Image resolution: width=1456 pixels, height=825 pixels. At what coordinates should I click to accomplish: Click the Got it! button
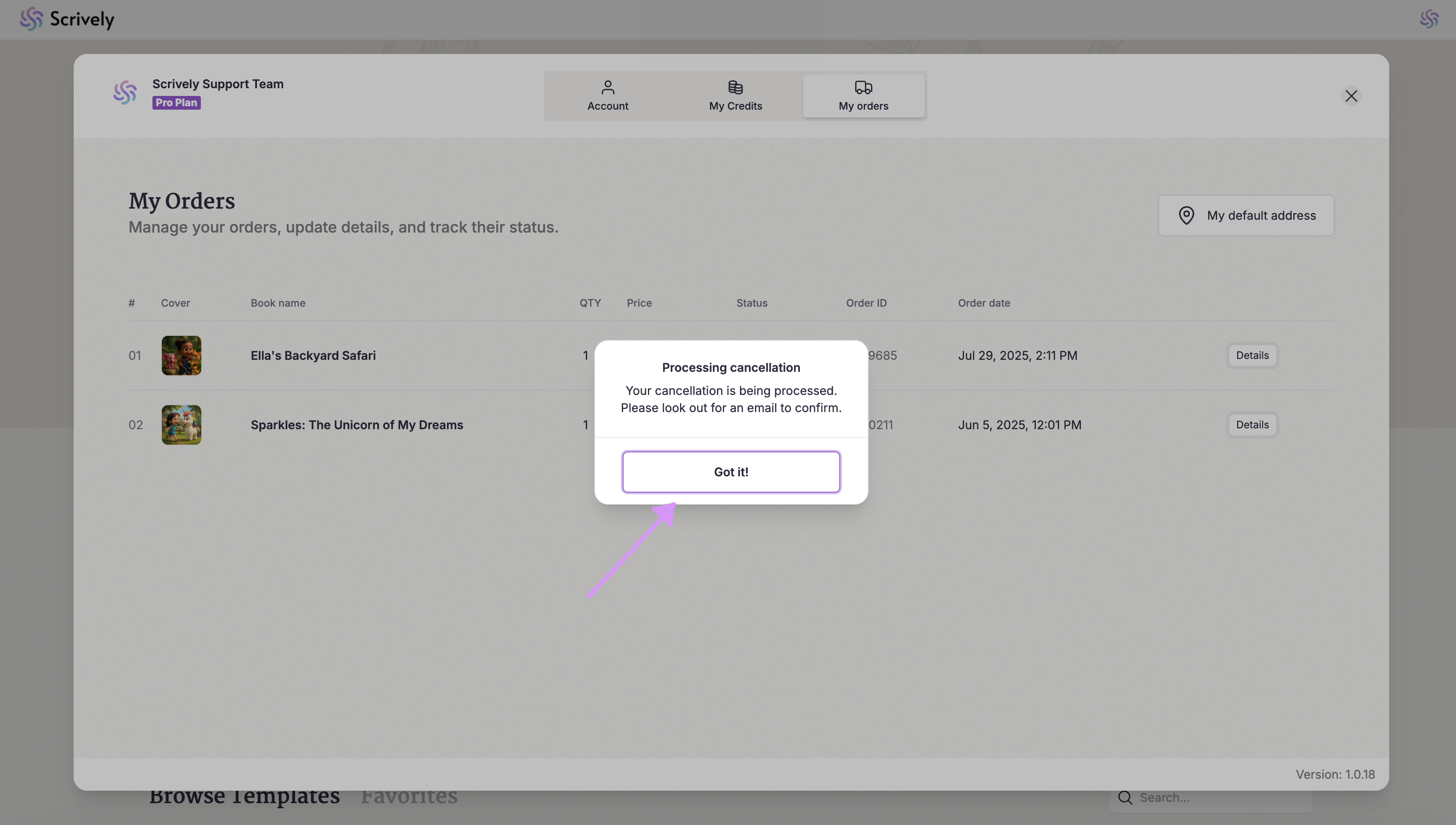click(731, 472)
